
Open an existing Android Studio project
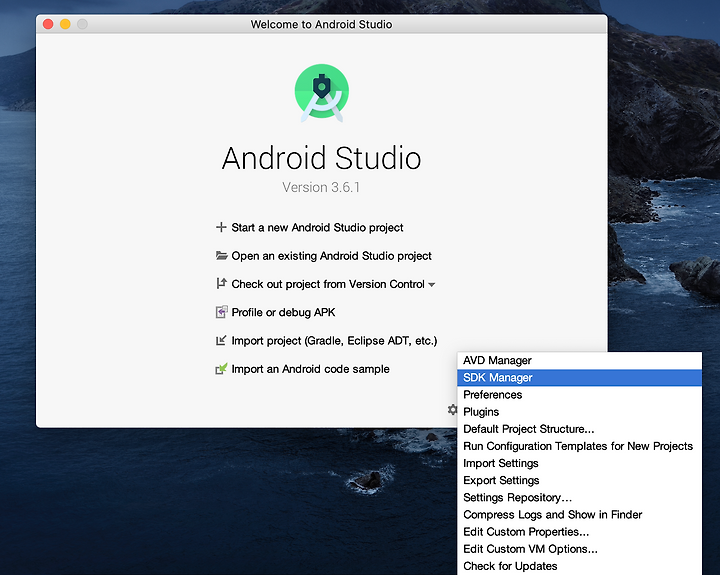[332, 256]
